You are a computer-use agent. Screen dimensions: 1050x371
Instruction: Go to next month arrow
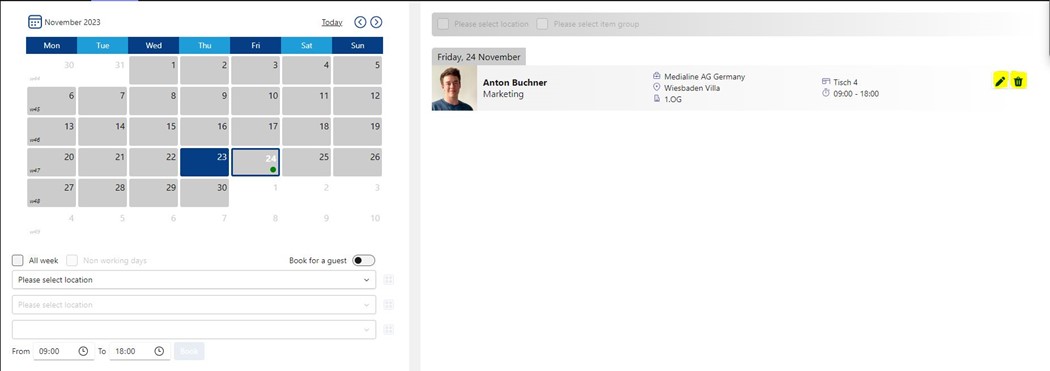click(376, 22)
